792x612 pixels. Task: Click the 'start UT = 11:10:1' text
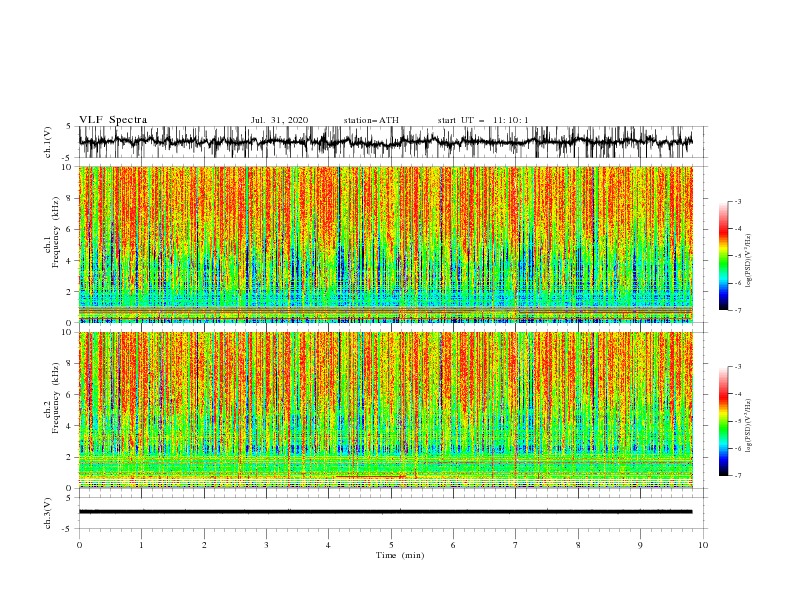[483, 120]
